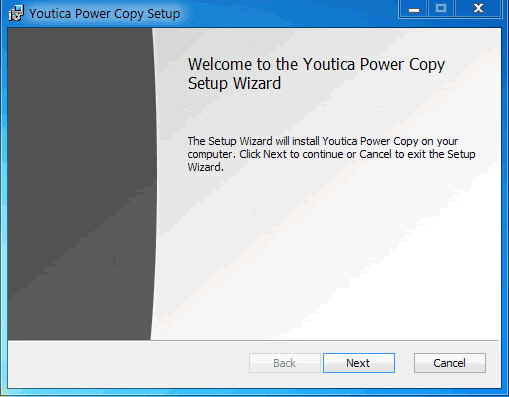Click the Next button to continue setup
The width and height of the screenshot is (509, 397).
coord(359,363)
